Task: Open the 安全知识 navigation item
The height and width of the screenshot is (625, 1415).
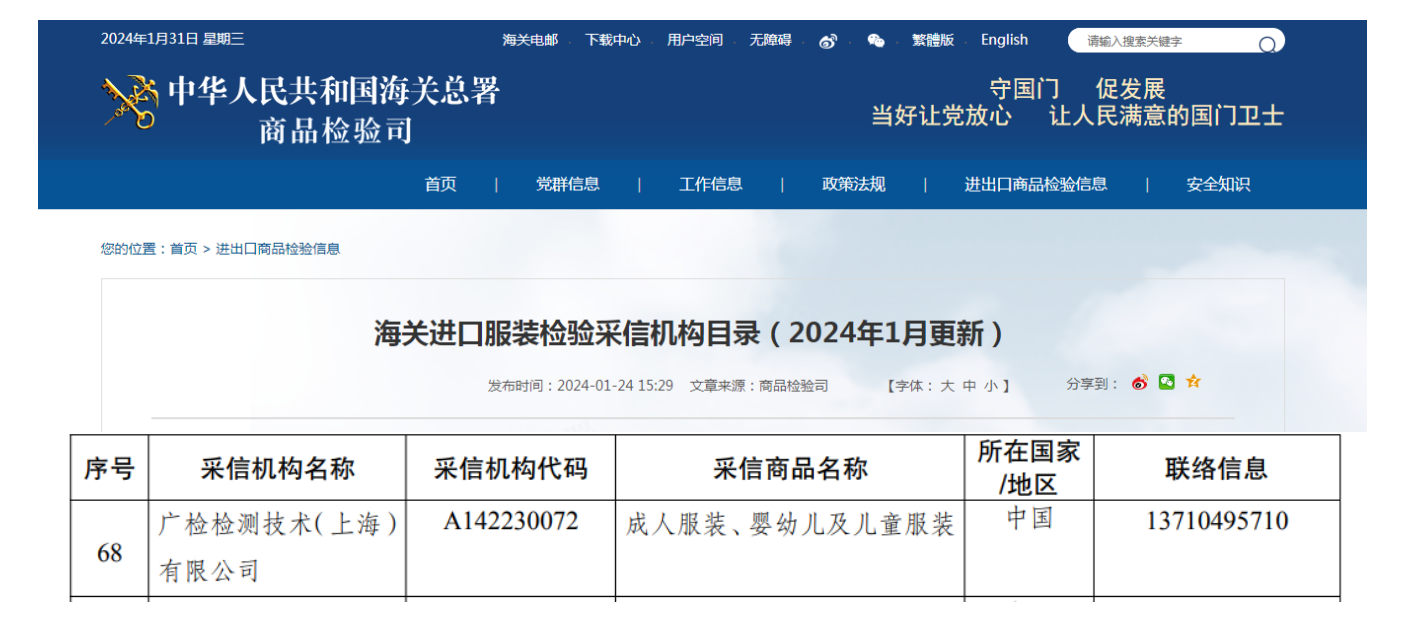Action: [1218, 184]
